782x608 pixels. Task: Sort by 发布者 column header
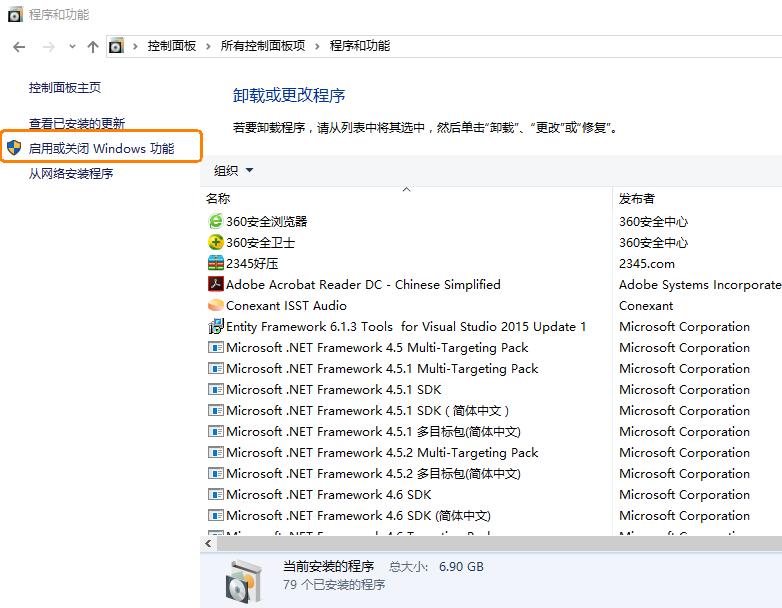click(636, 199)
